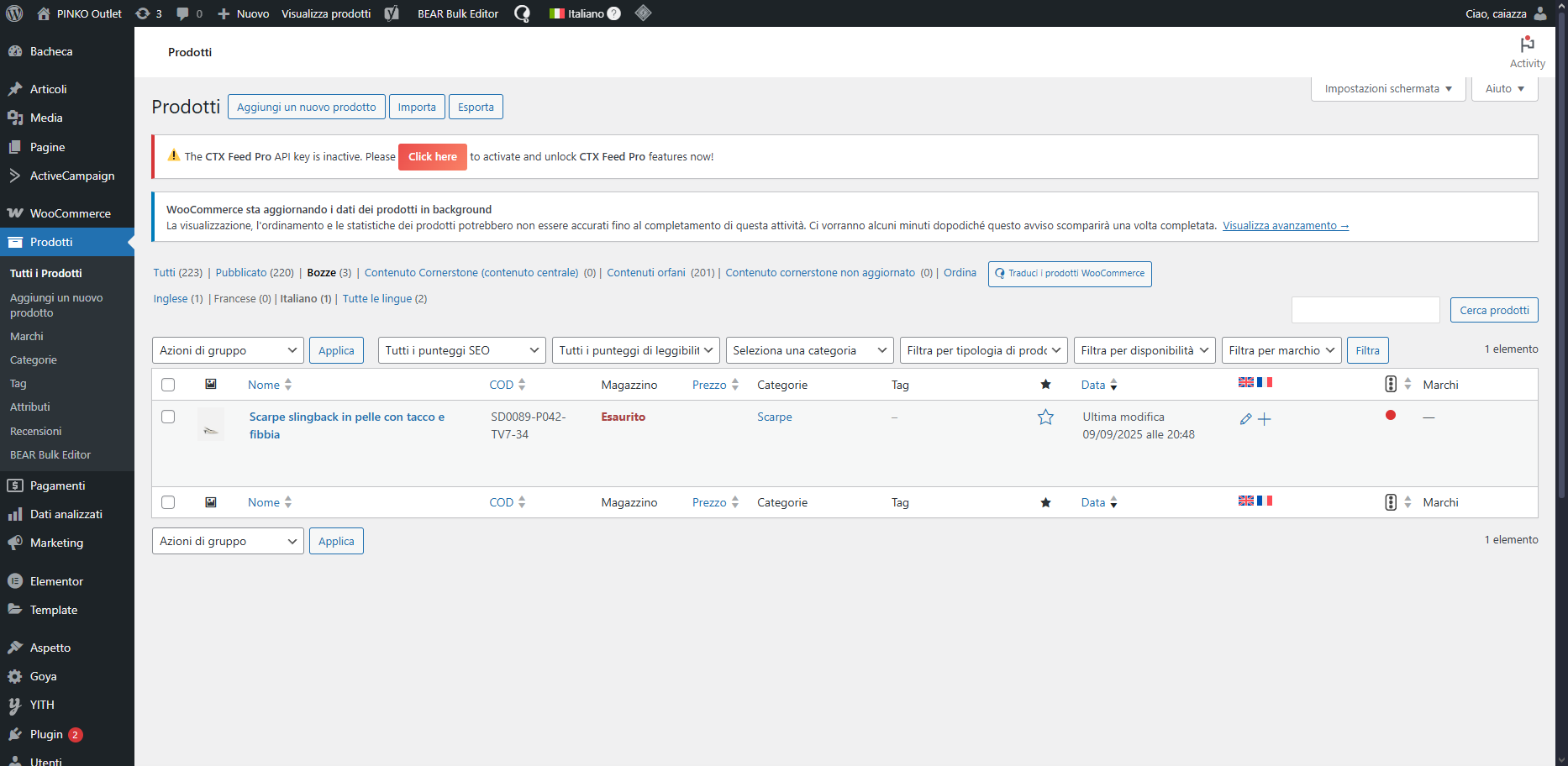Click the diamond icon in admin bar
The width and height of the screenshot is (1568, 766).
(643, 13)
